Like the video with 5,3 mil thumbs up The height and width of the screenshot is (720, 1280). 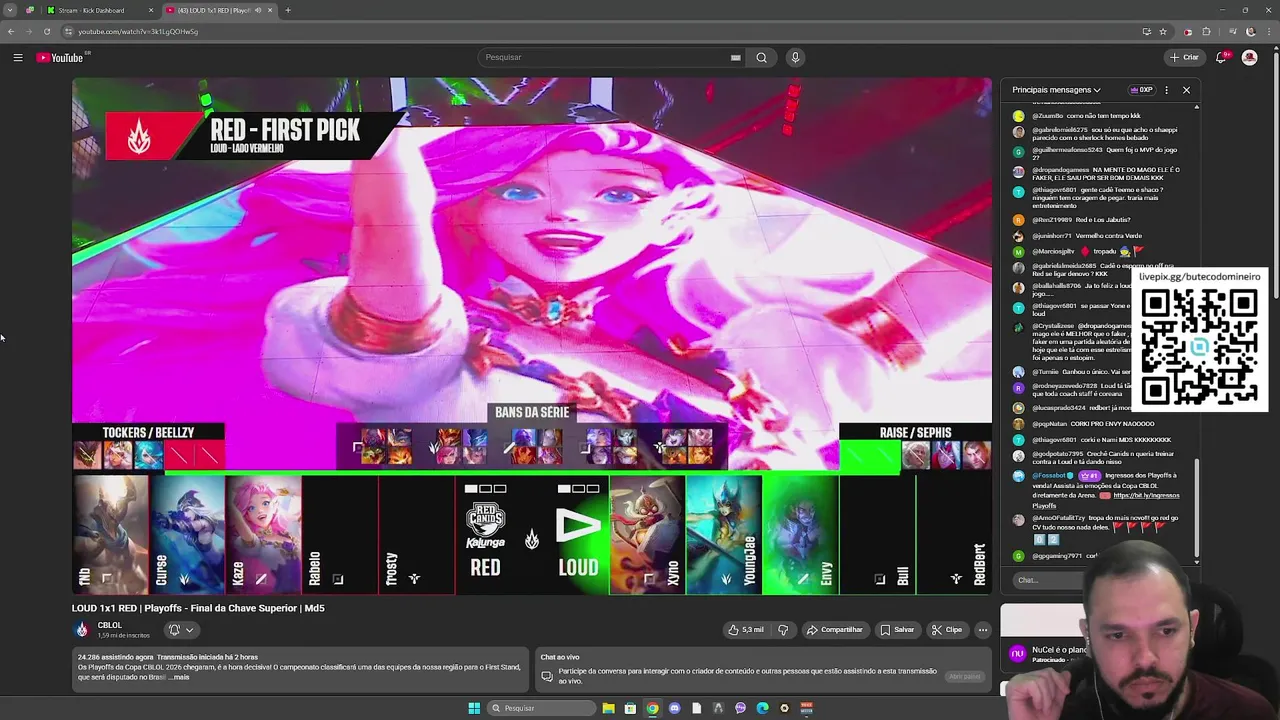[x=746, y=630]
